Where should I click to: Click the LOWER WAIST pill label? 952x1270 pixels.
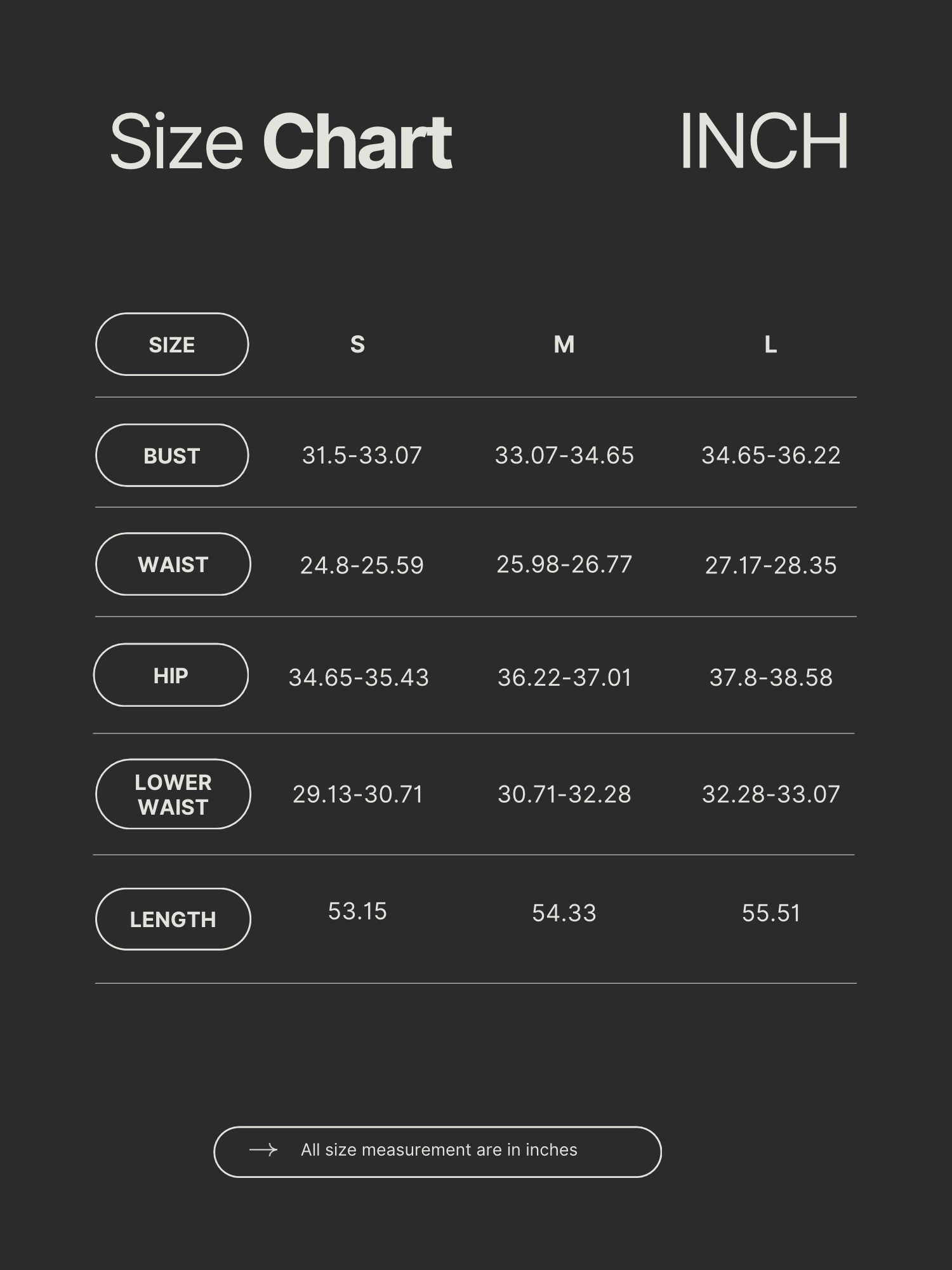coord(173,794)
